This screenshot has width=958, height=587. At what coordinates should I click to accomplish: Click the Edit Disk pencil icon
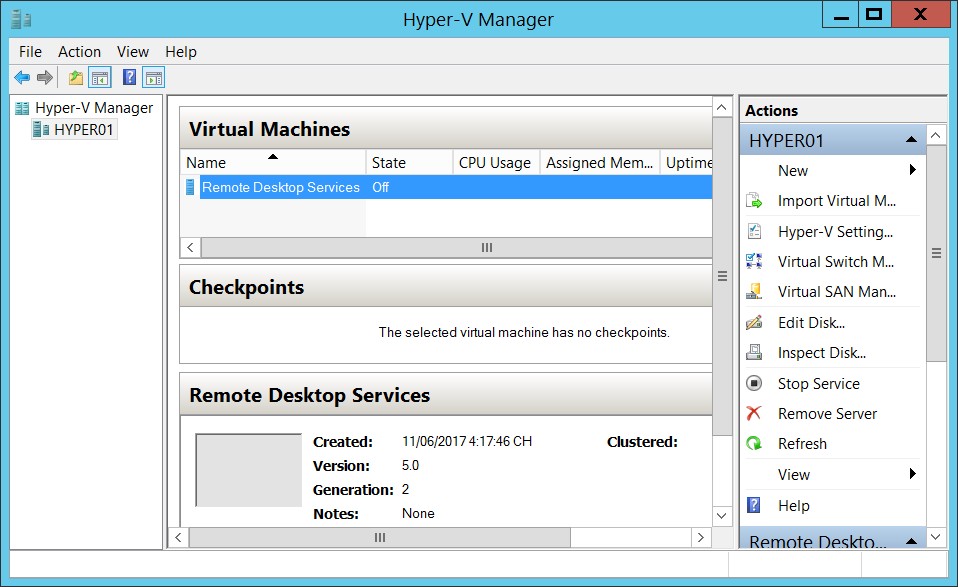[x=754, y=322]
